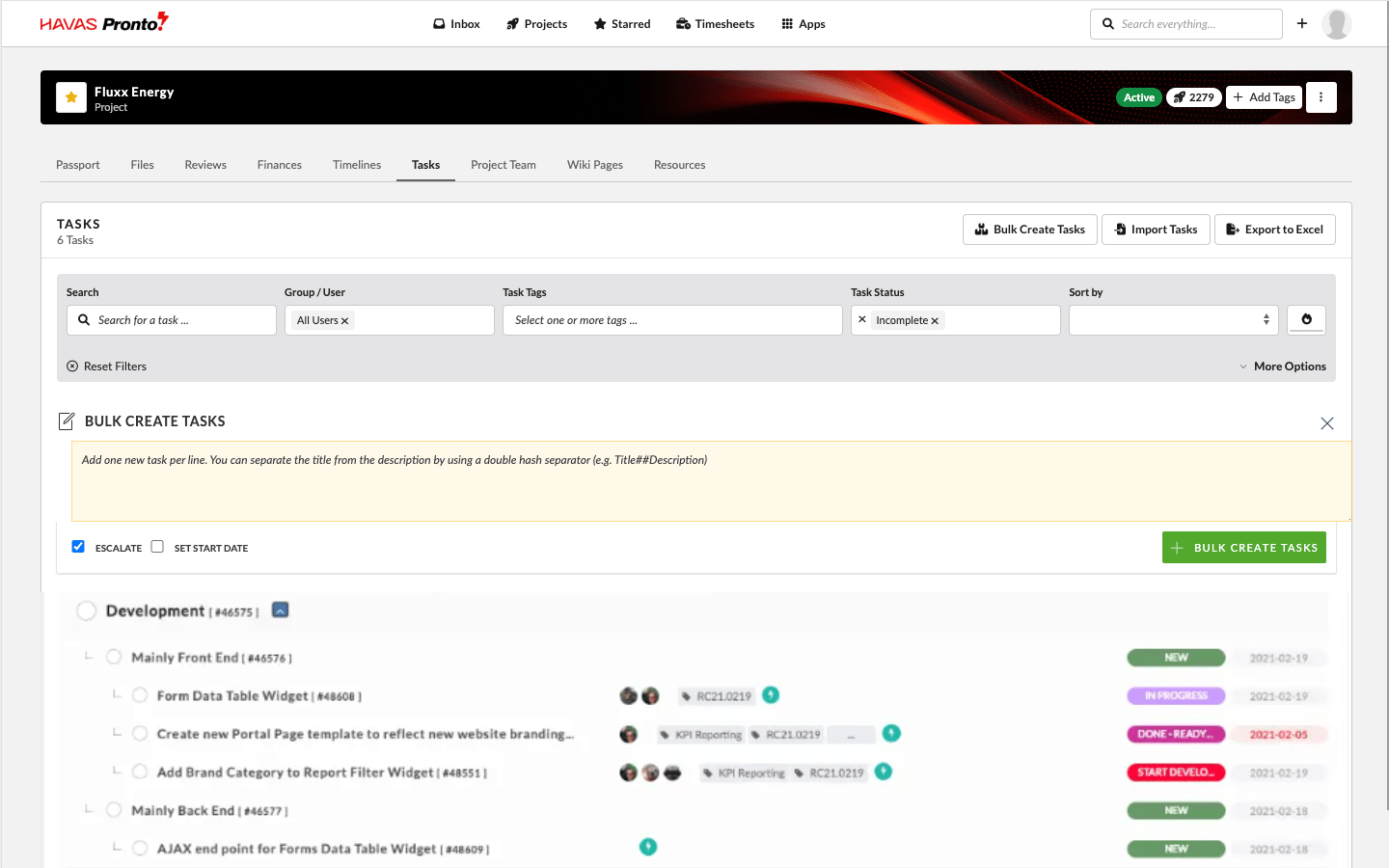Mark Mainly Back End task complete
The height and width of the screenshot is (868, 1389).
(114, 810)
